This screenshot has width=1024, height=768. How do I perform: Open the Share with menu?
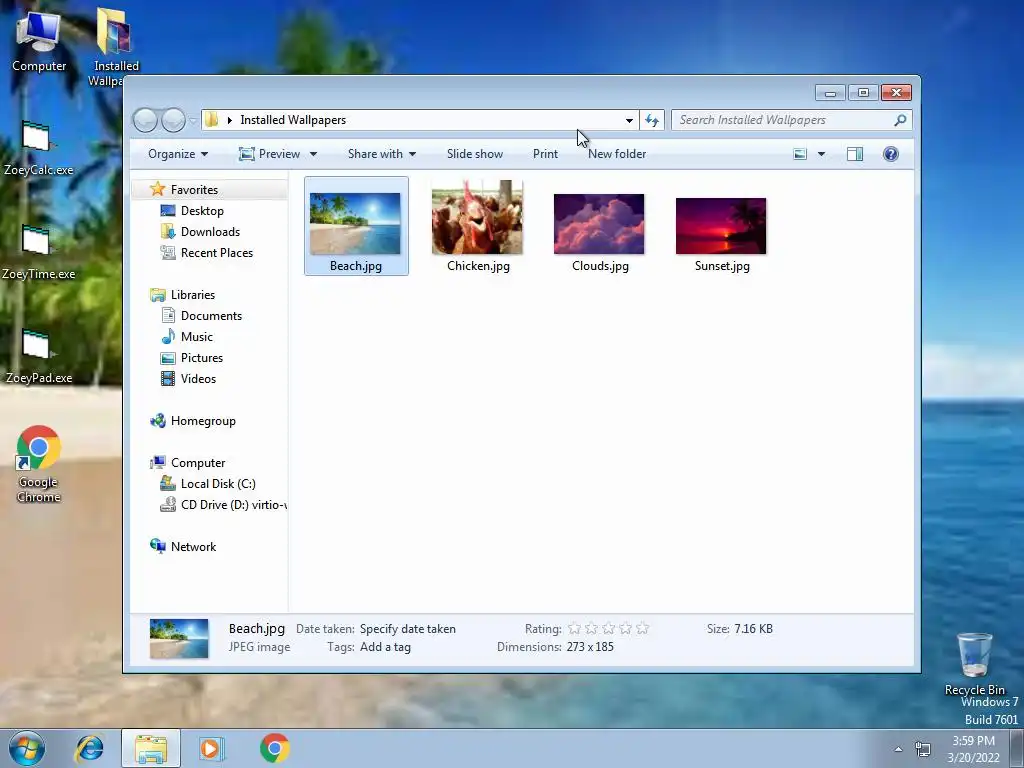click(x=381, y=154)
